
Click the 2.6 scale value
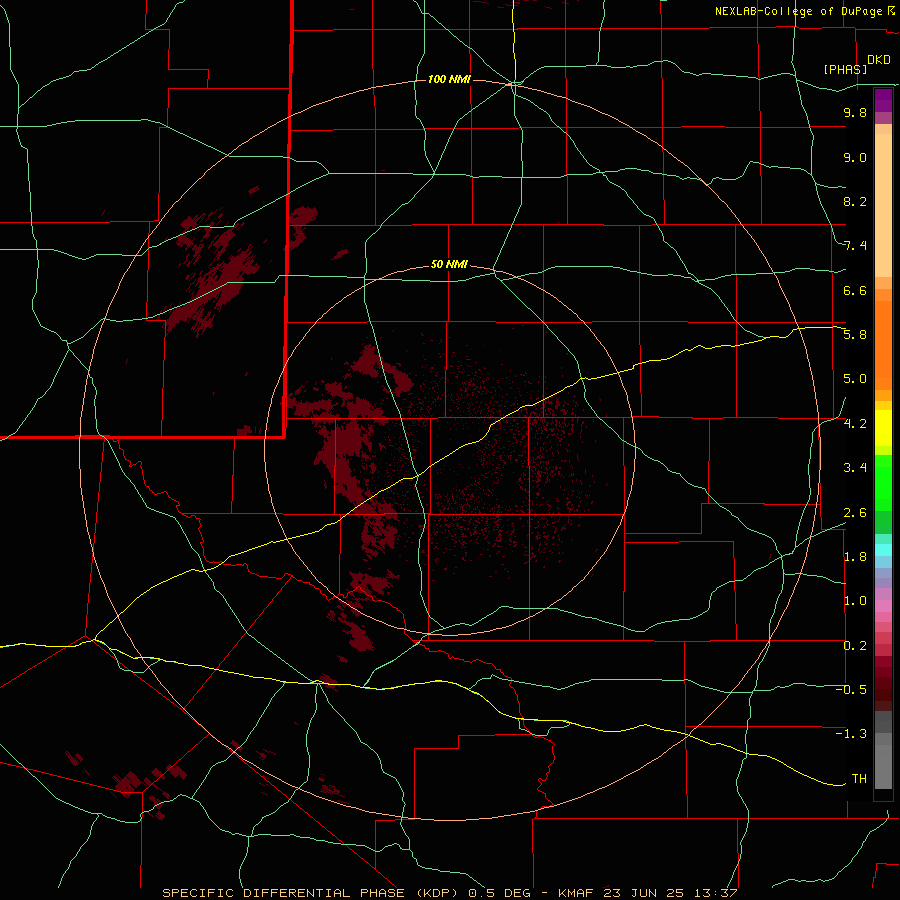point(855,513)
